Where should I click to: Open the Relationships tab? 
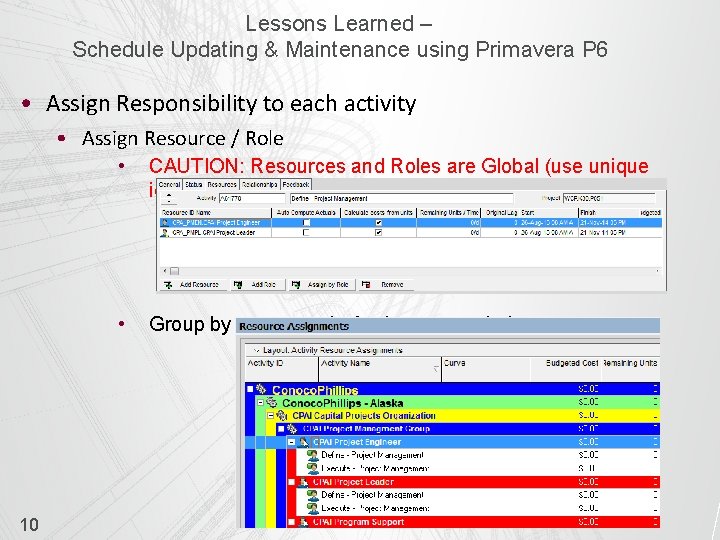click(260, 185)
